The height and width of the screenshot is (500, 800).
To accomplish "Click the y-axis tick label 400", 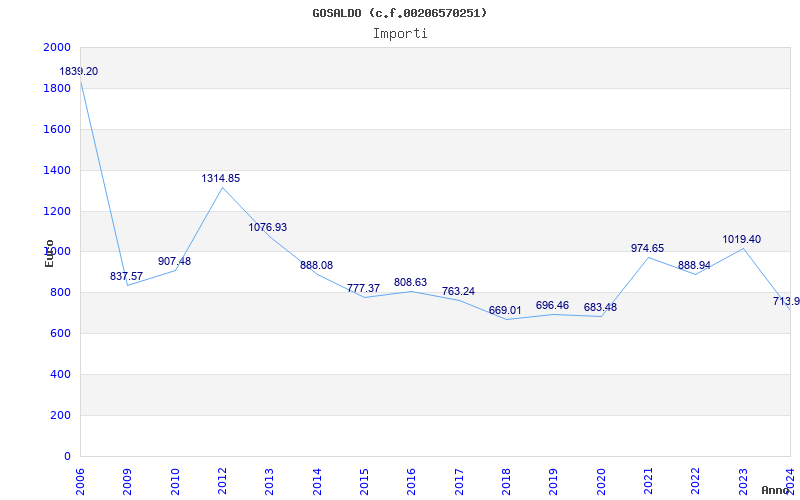I will [61, 374].
